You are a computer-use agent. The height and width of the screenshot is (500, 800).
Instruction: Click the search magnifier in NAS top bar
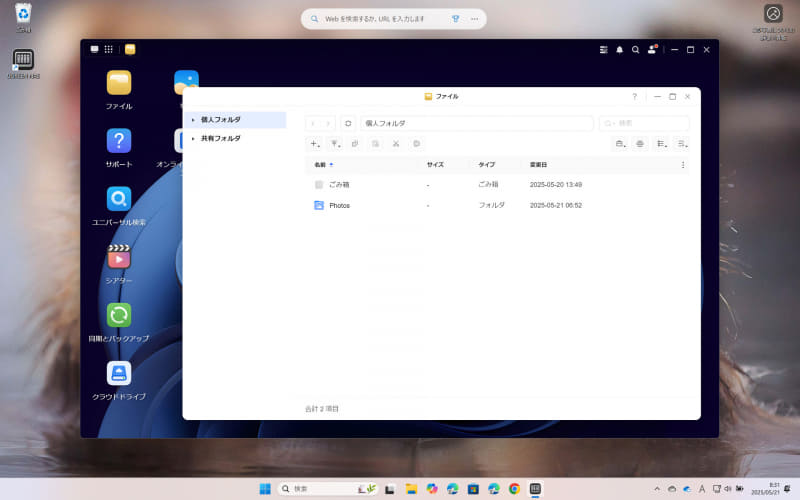(635, 50)
